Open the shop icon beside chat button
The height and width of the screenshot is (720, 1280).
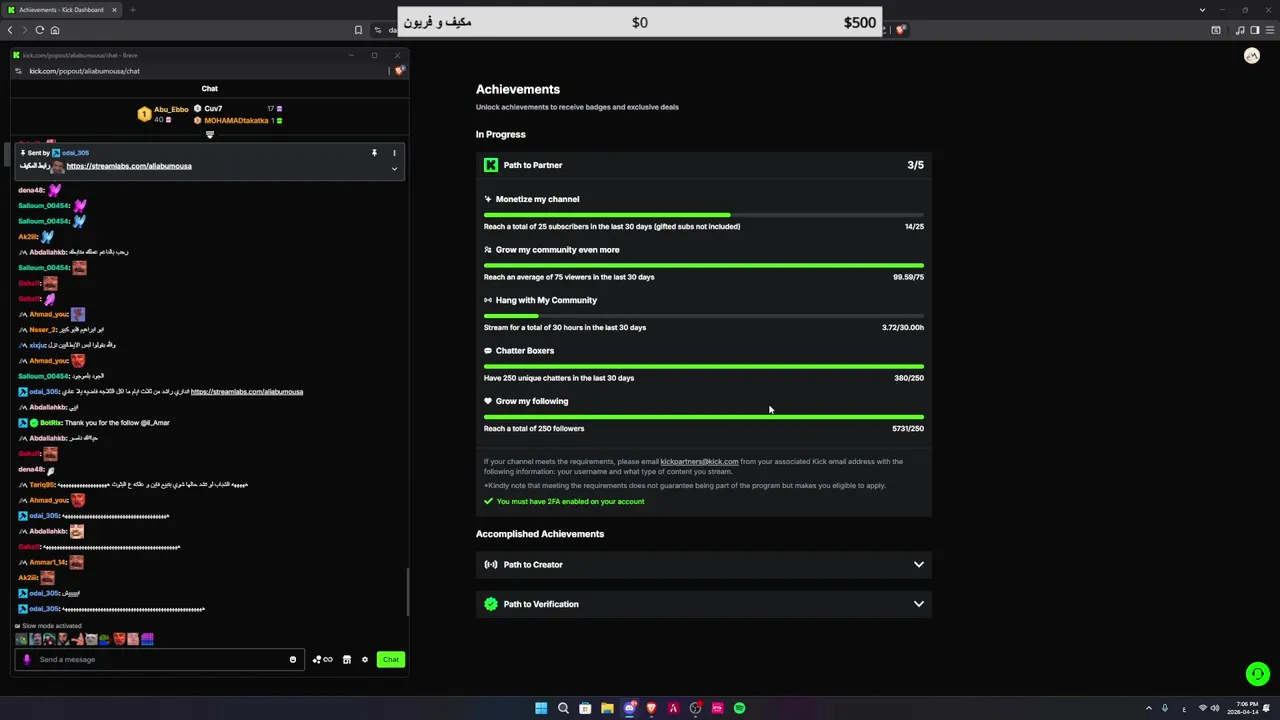[347, 660]
